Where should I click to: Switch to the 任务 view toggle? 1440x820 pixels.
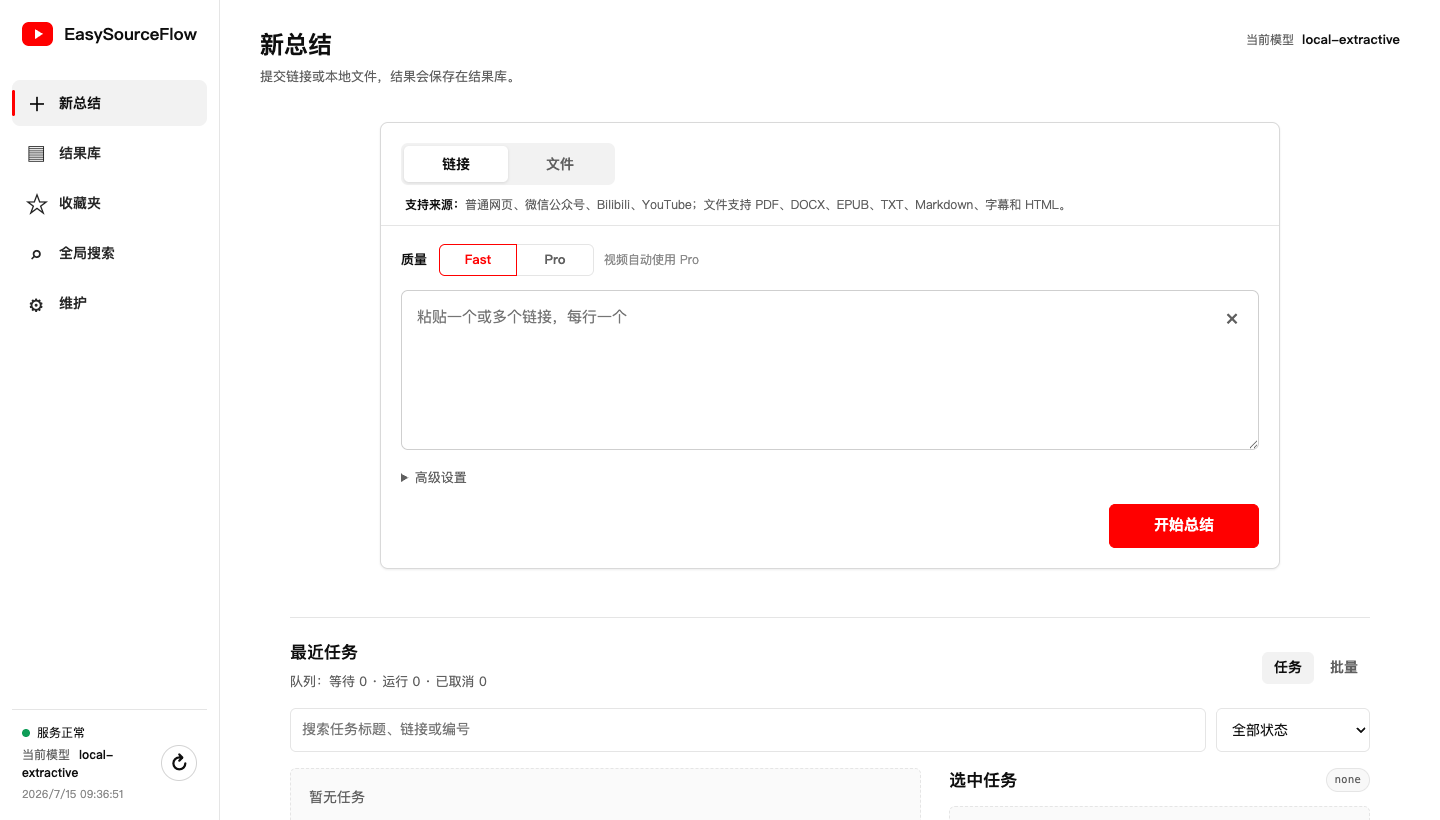point(1288,667)
